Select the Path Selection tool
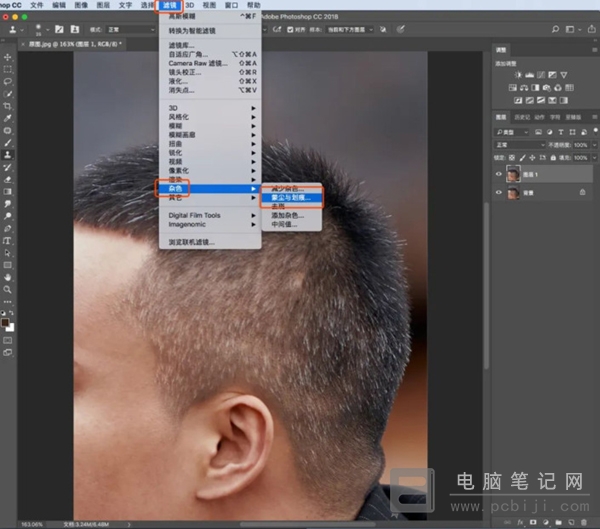Image resolution: width=600 pixels, height=529 pixels. tap(7, 253)
